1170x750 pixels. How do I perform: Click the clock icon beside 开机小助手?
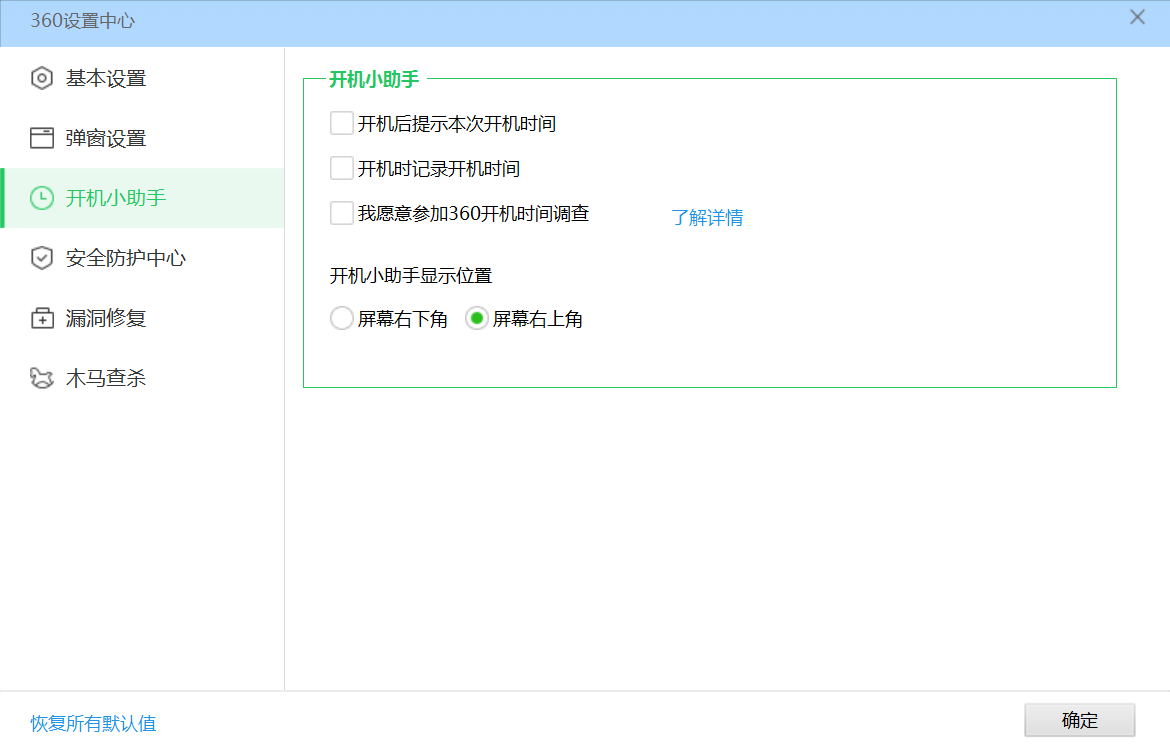tap(42, 198)
